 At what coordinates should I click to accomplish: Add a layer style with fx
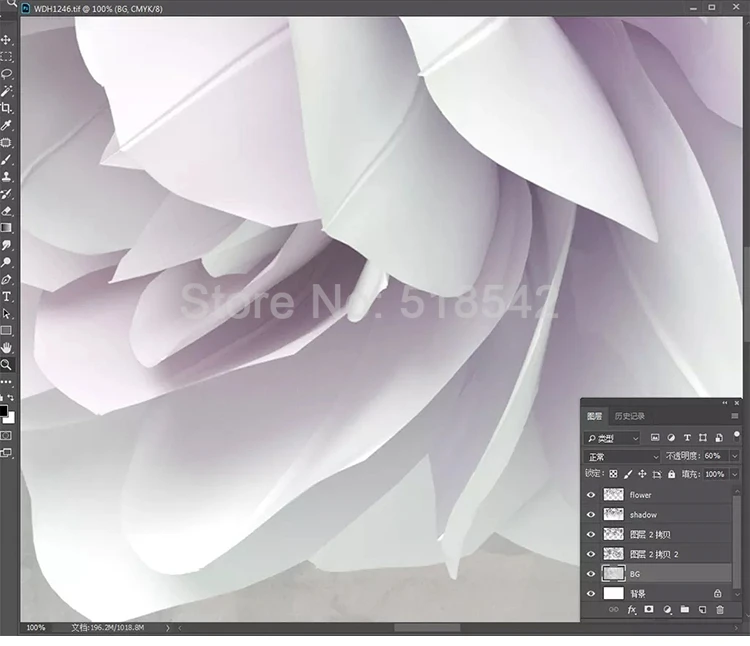(x=632, y=610)
